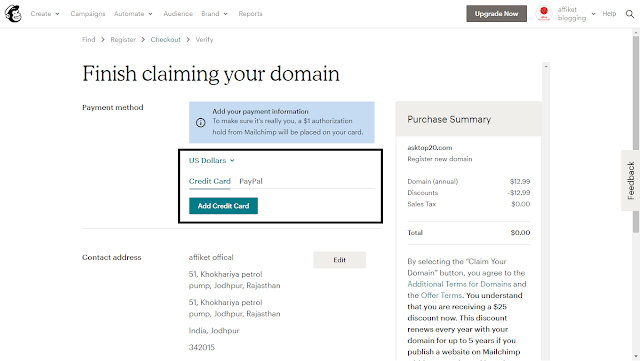Switch to the PayPal tab
640x361 pixels.
(251, 181)
